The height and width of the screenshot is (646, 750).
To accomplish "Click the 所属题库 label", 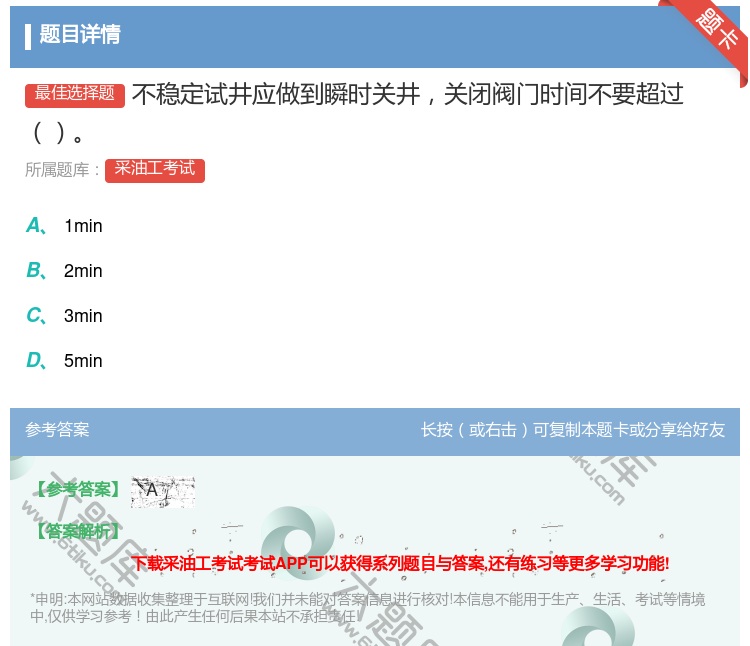I will click(62, 170).
